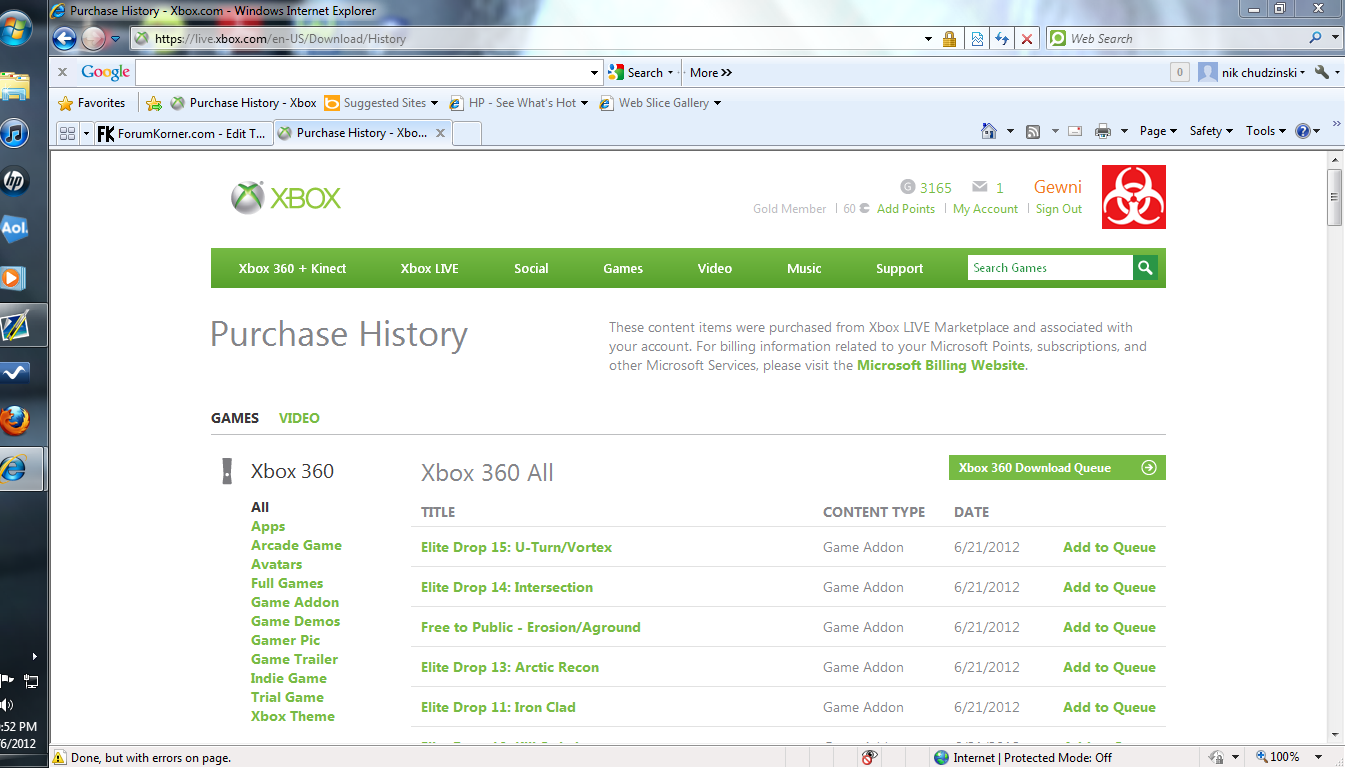Switch to the VIDEO purchase tab
This screenshot has width=1345, height=768.
click(299, 418)
